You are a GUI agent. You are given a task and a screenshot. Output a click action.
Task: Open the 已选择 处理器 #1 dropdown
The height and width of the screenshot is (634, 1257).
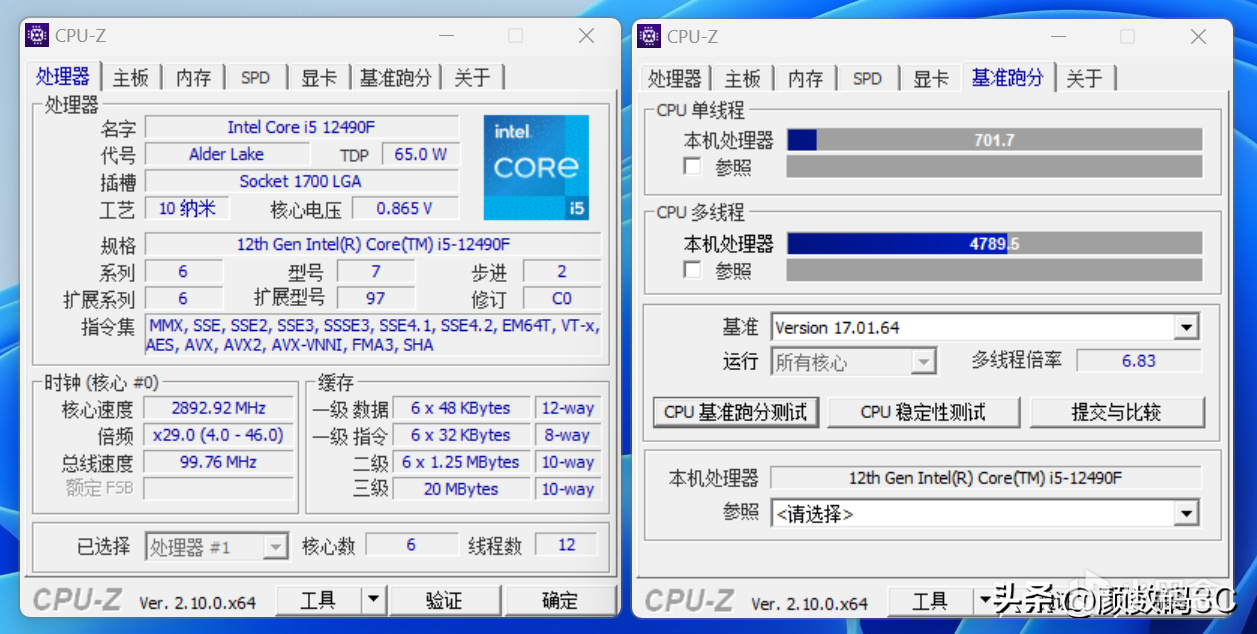coord(275,547)
